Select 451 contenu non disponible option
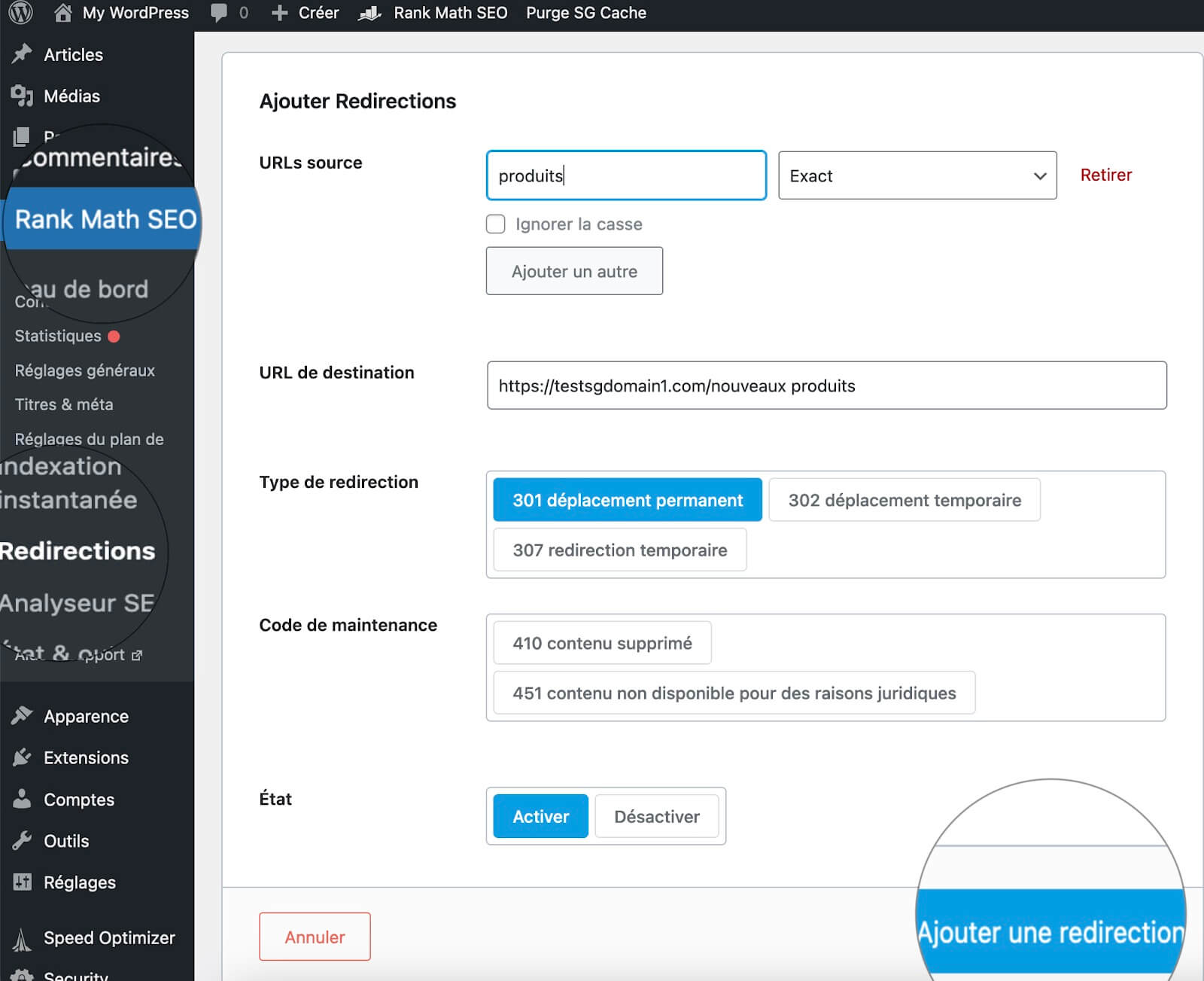Image resolution: width=1204 pixels, height=981 pixels. pyautogui.click(x=734, y=693)
